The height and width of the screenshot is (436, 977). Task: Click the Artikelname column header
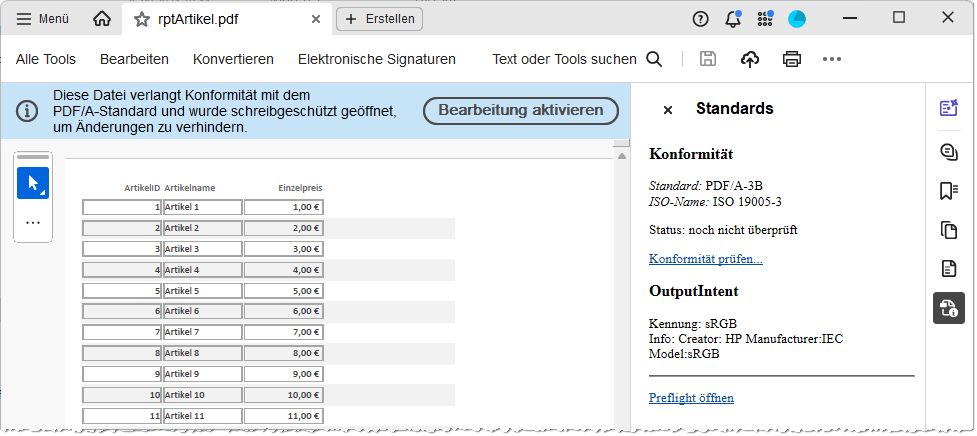(x=190, y=187)
